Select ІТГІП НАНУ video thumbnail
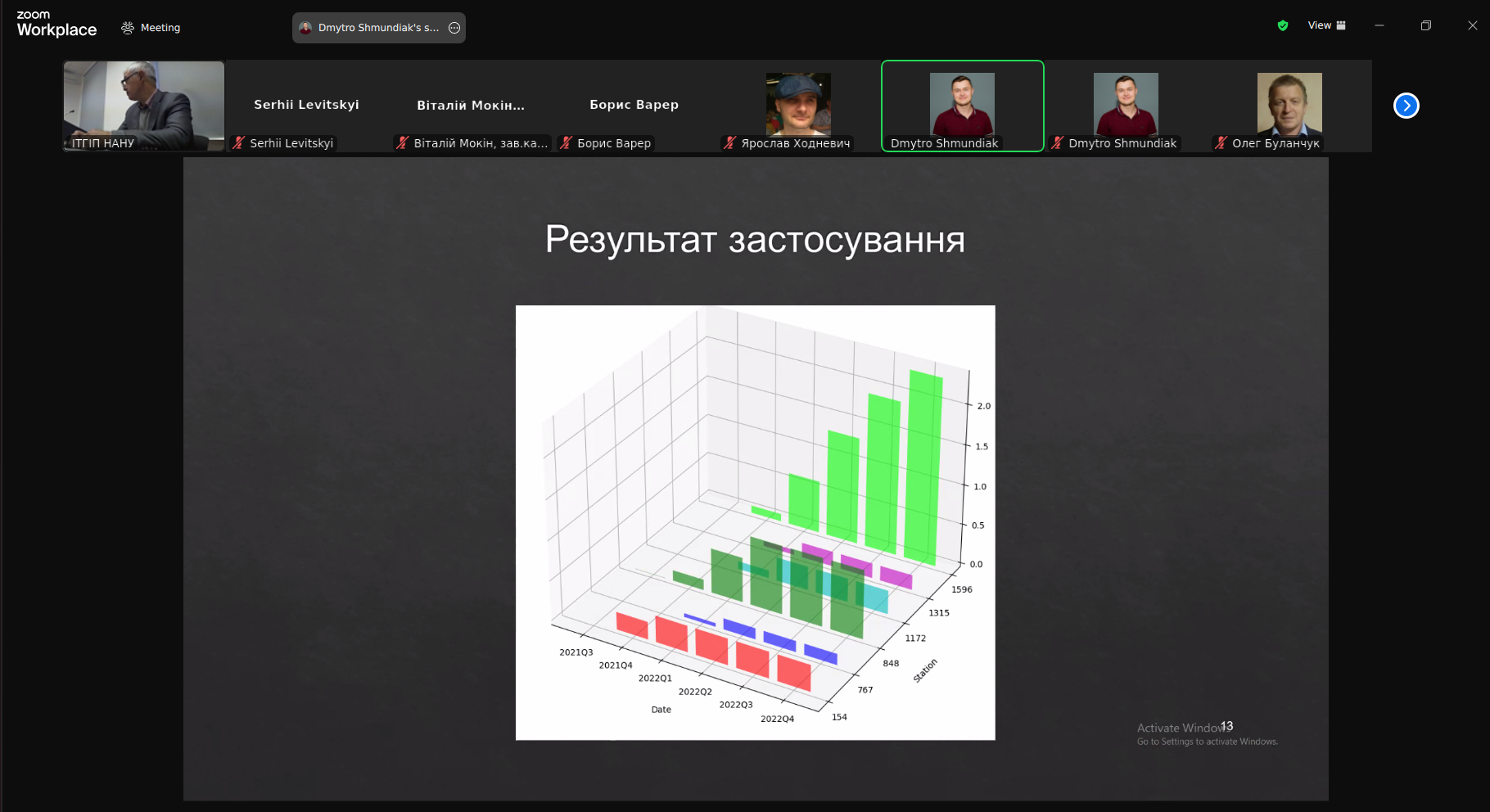Screen dimensions: 1490x812 click(144, 106)
